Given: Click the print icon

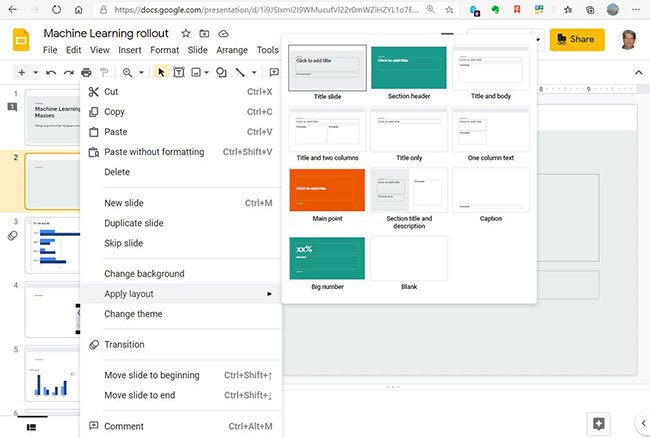Looking at the screenshot, I should 86,73.
